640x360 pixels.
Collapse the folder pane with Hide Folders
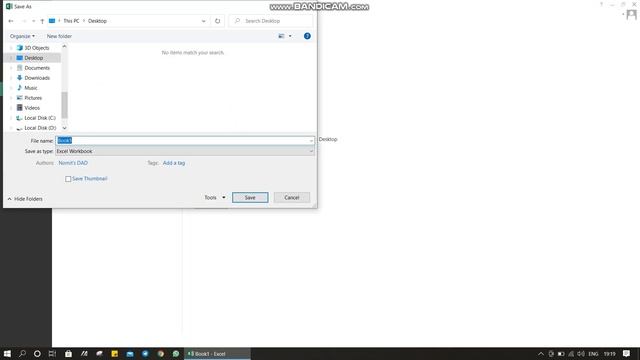pyautogui.click(x=25, y=199)
